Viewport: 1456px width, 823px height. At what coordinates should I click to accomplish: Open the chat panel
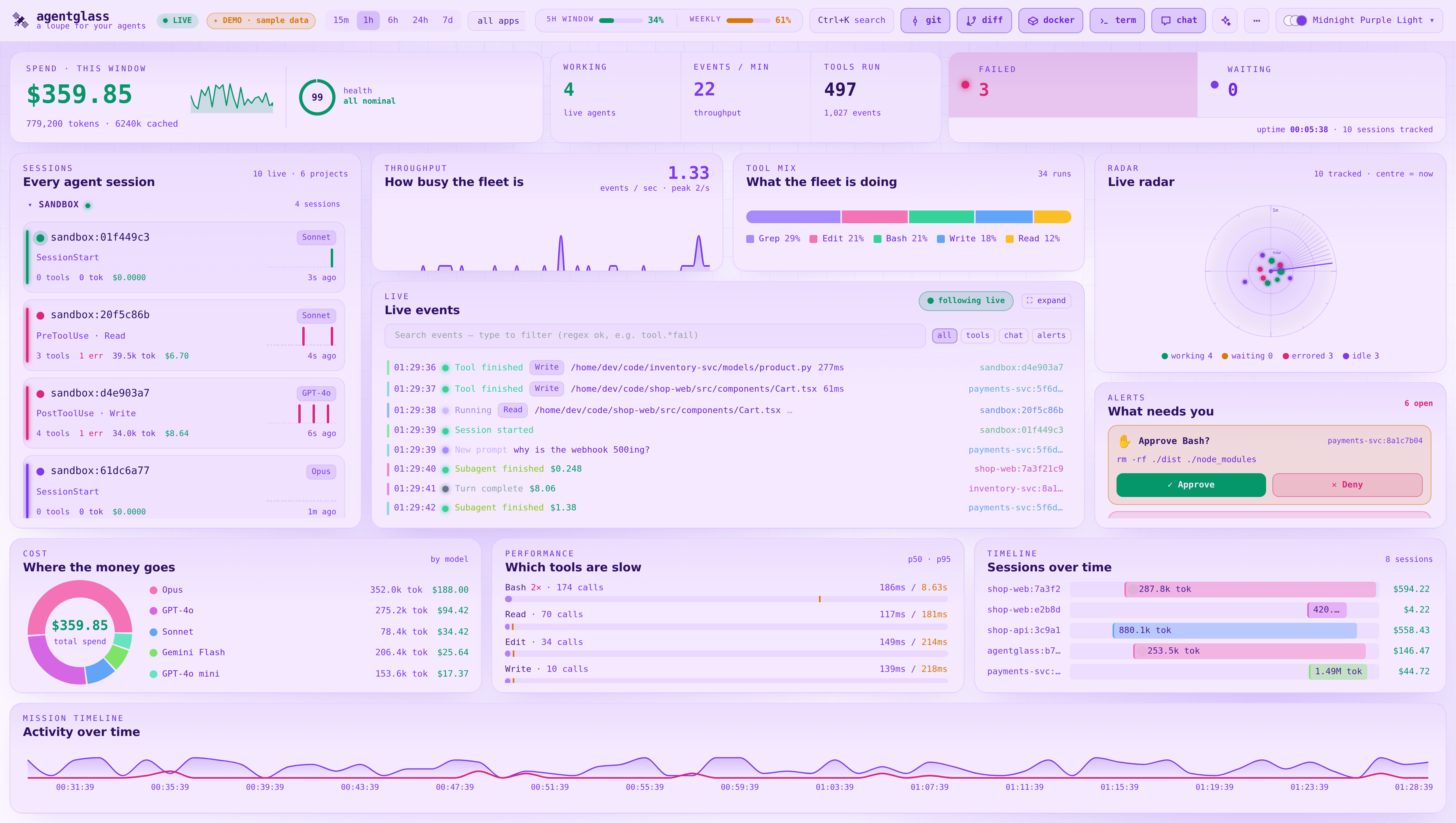(1179, 20)
